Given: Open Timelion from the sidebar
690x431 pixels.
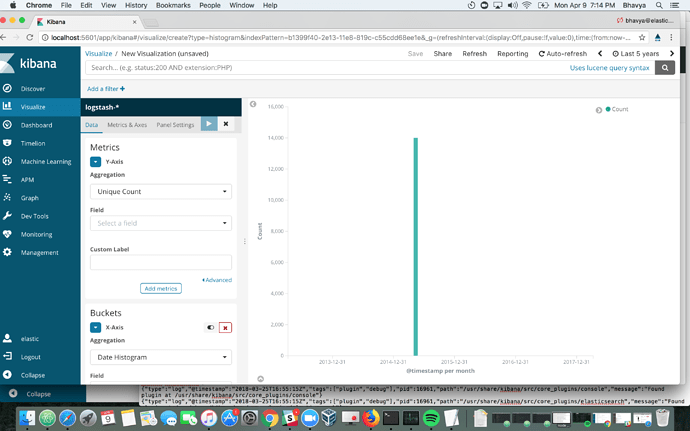Looking at the screenshot, I should point(33,143).
